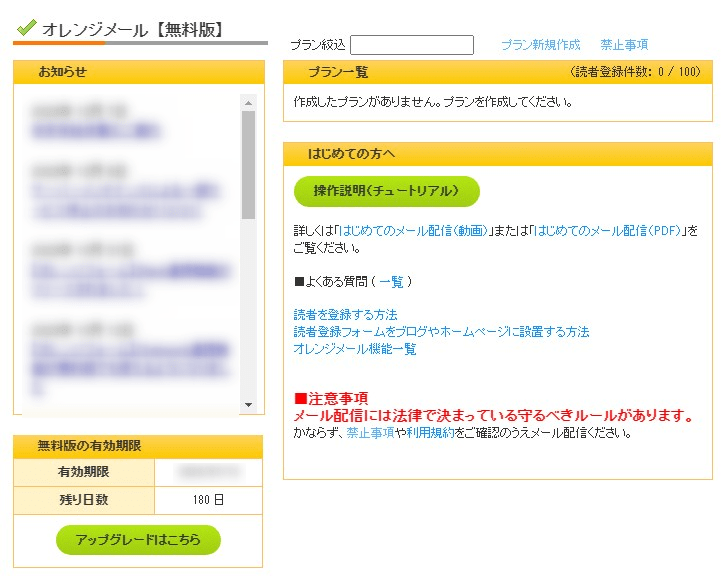Click the 操作説明（チュートリアル） green button
Image resolution: width=725 pixels, height=576 pixels.
tap(387, 191)
